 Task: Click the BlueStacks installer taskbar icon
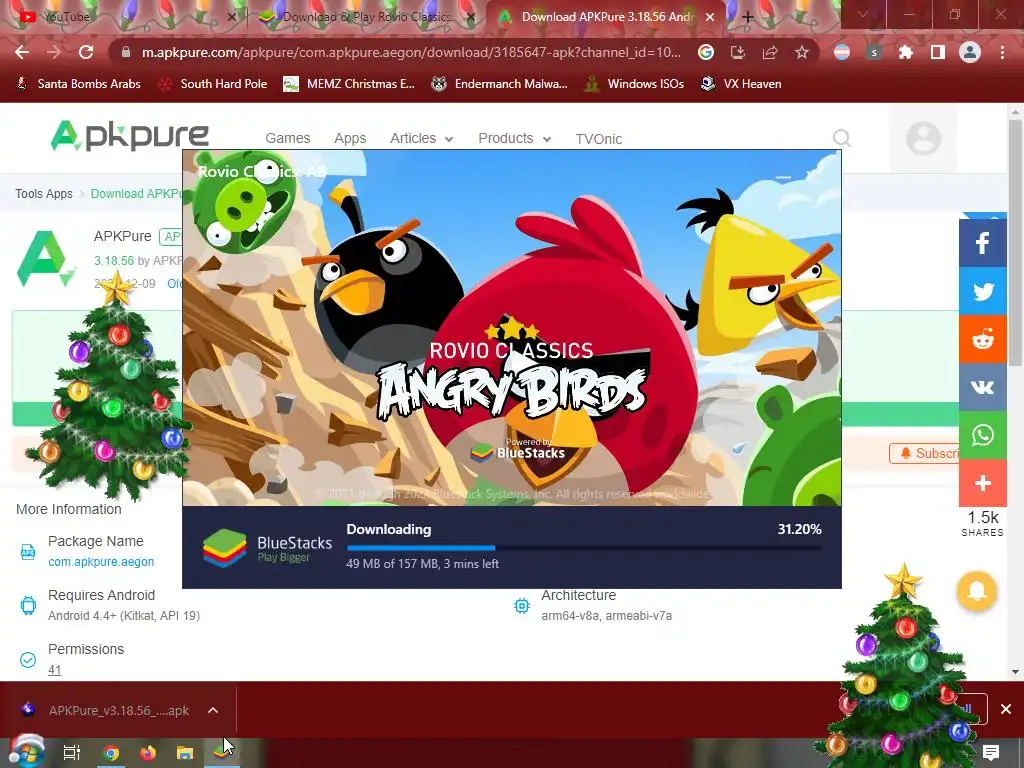221,752
